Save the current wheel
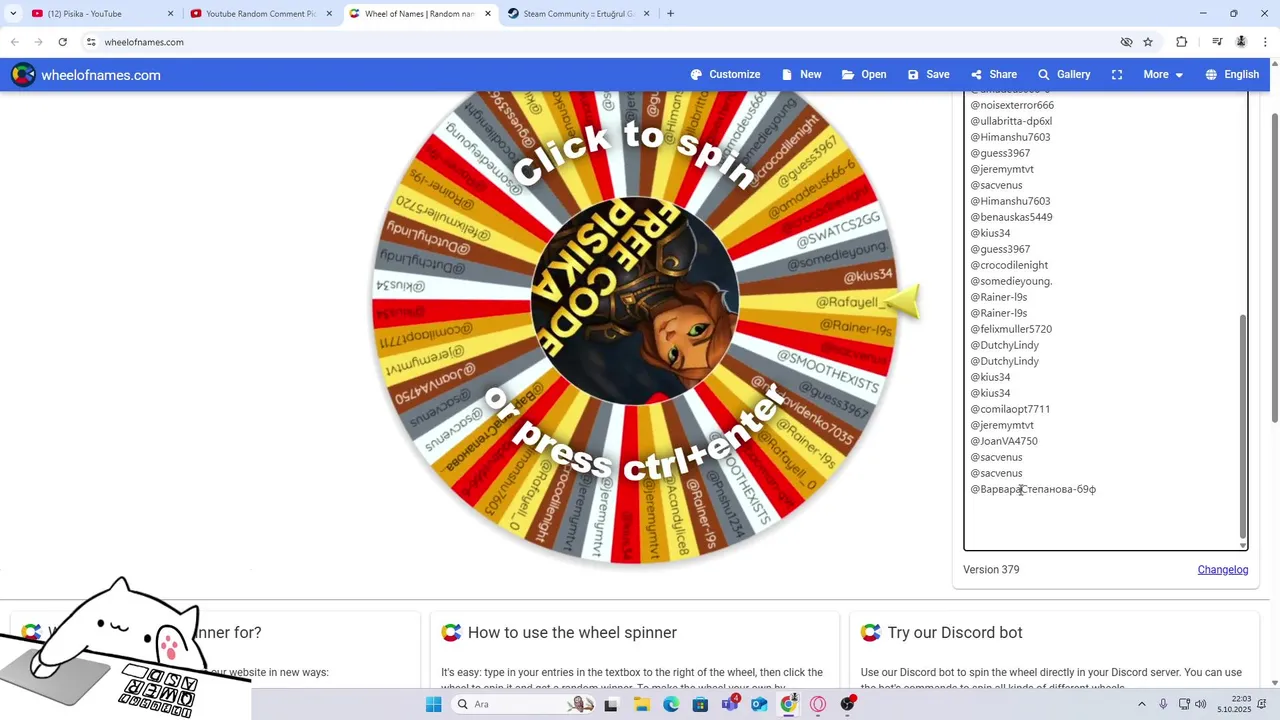The width and height of the screenshot is (1280, 720). click(x=928, y=75)
